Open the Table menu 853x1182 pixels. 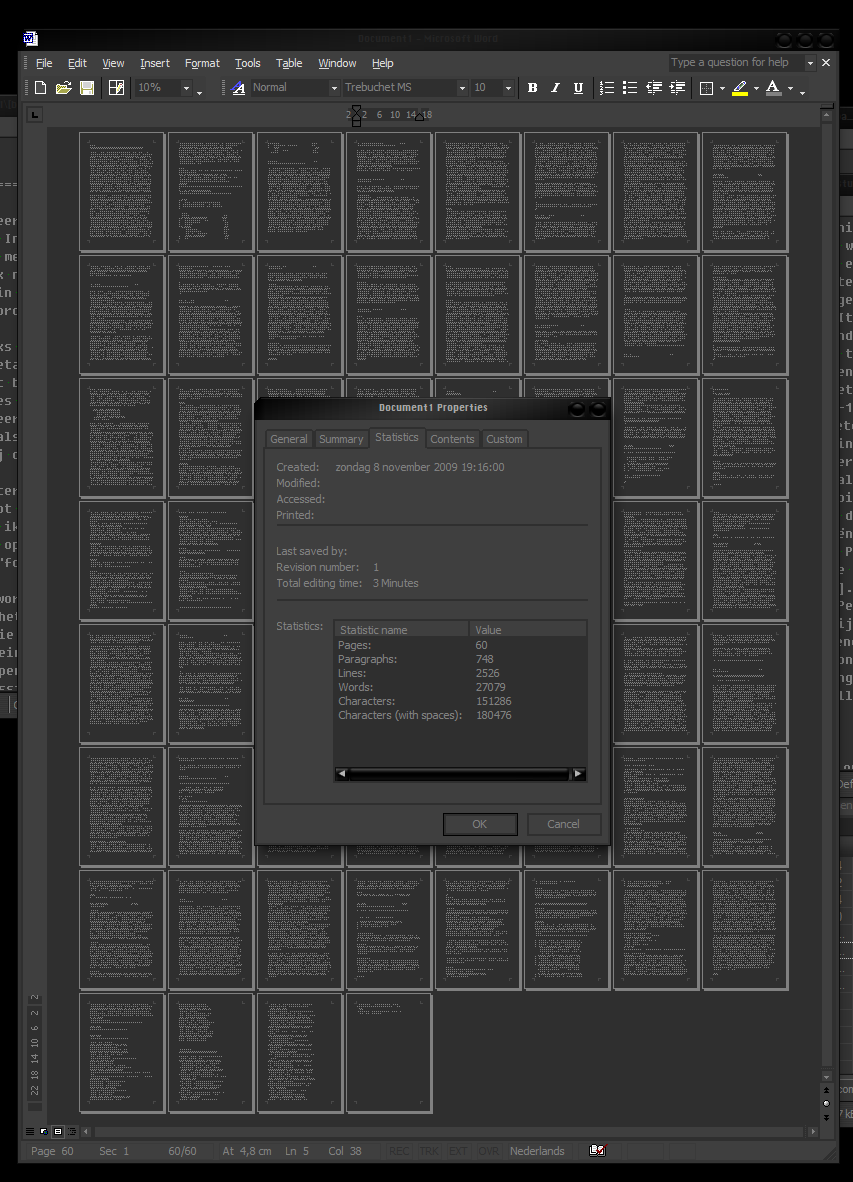(x=289, y=63)
